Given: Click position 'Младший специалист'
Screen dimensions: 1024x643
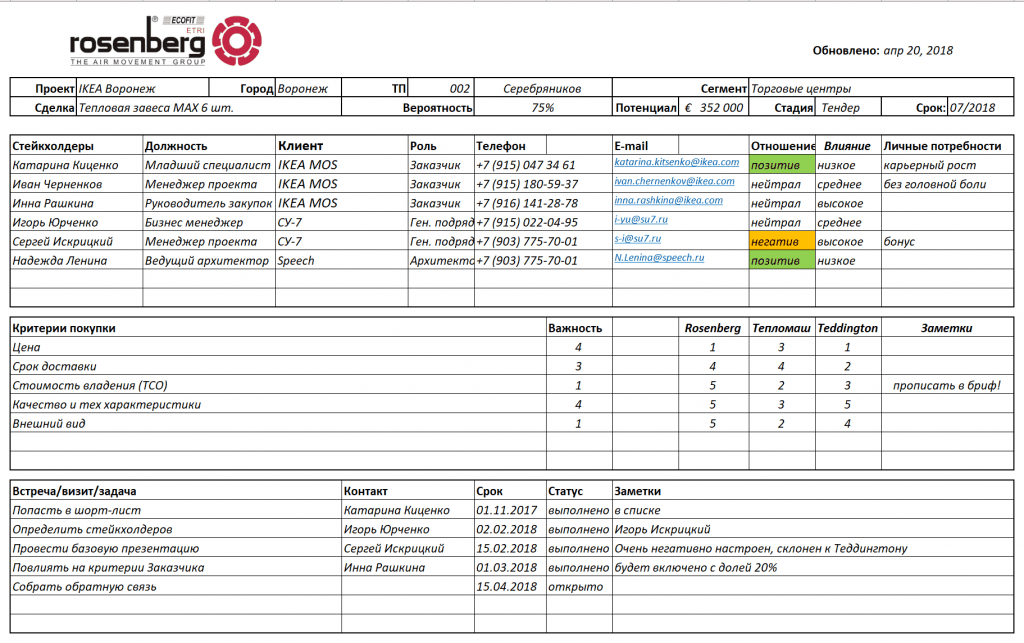Looking at the screenshot, I should pyautogui.click(x=208, y=165).
